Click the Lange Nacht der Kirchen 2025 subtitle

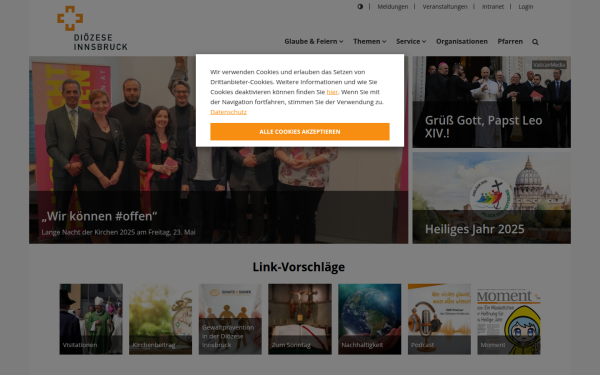[x=119, y=232]
